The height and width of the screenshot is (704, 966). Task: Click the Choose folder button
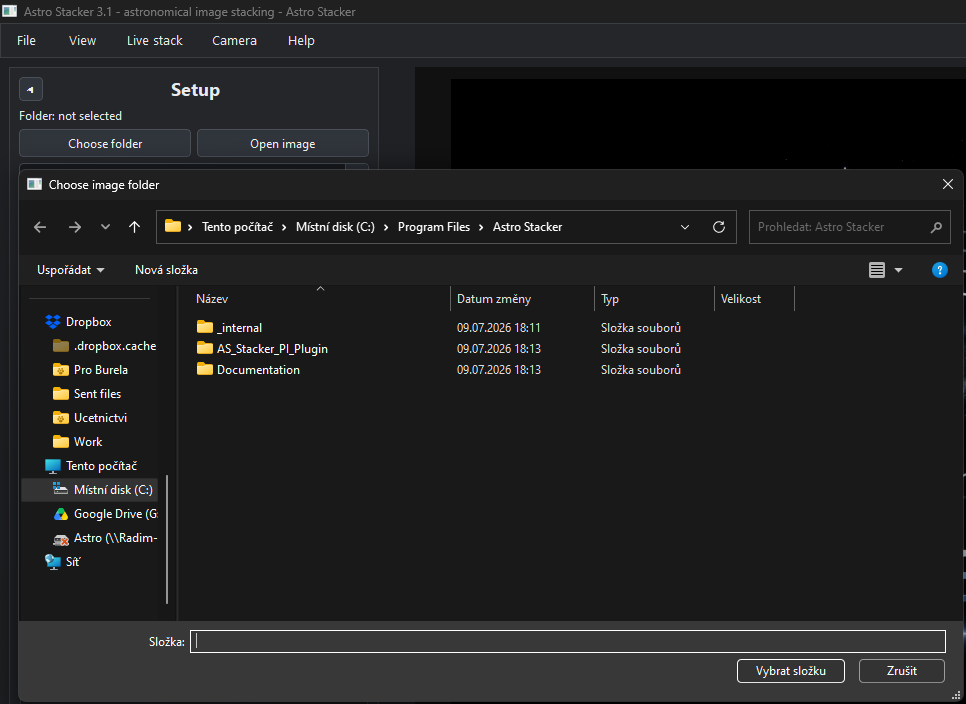(x=105, y=144)
